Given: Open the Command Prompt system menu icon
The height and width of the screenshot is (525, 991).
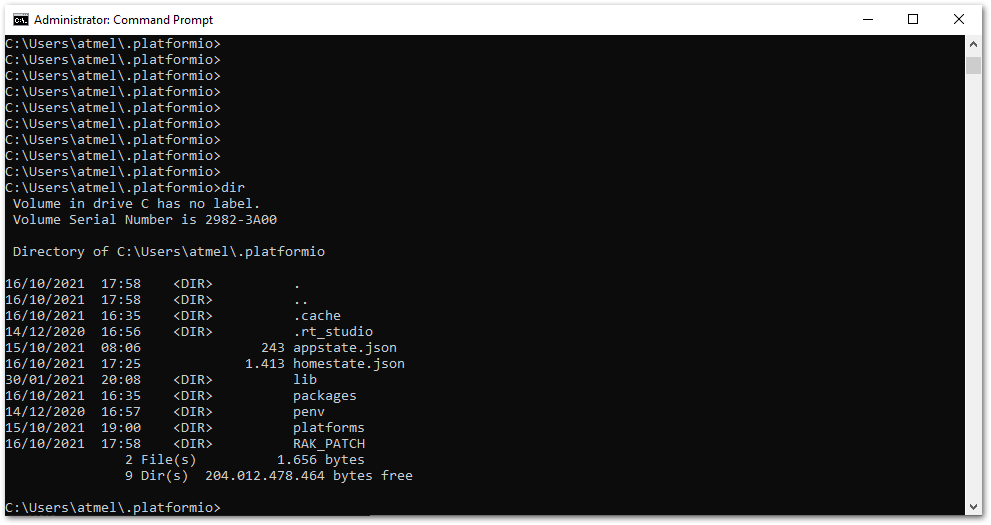Looking at the screenshot, I should [x=21, y=20].
